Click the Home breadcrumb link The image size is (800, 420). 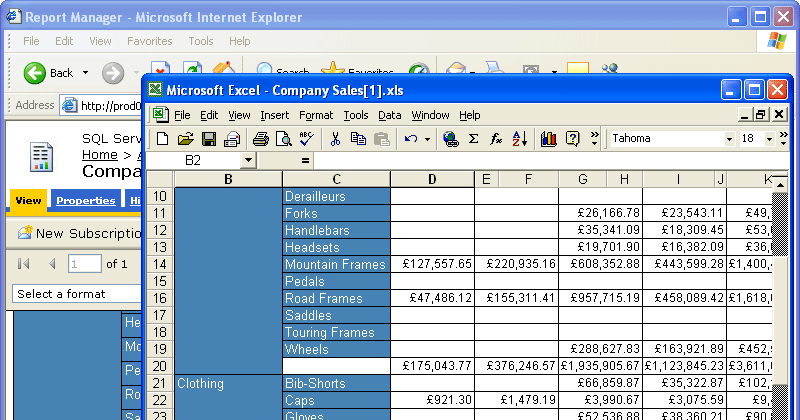click(99, 155)
